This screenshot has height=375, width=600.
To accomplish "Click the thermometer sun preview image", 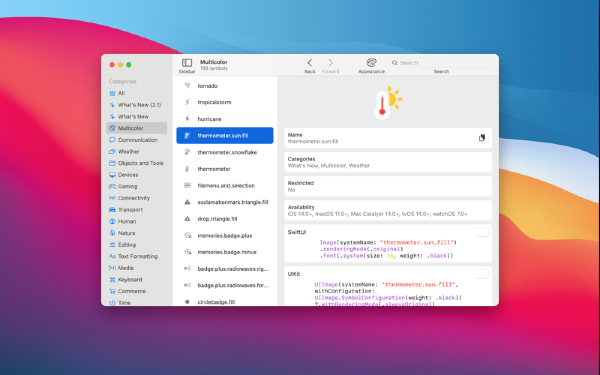I will coord(388,103).
